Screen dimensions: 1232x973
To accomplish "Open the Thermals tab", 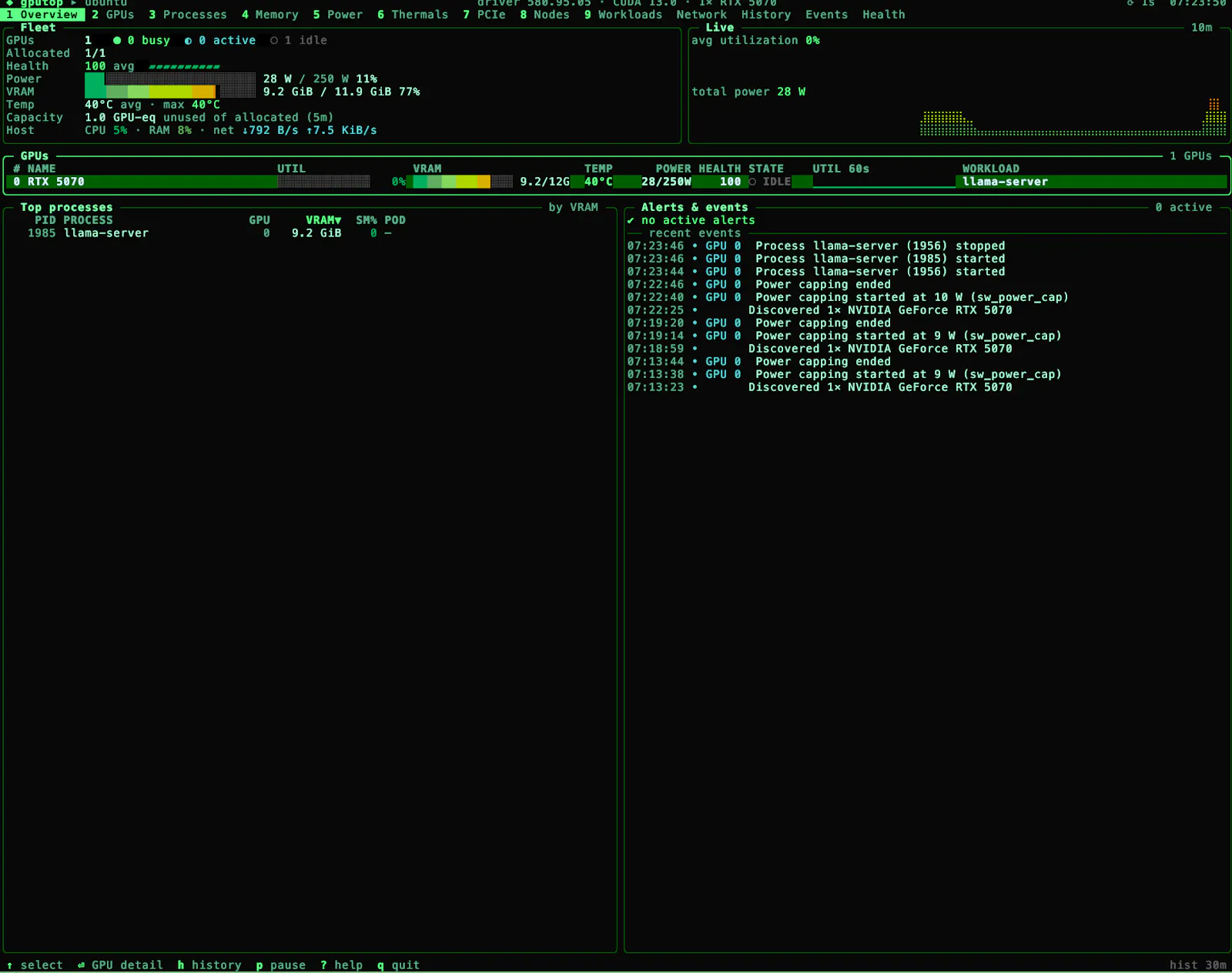I will (x=413, y=15).
